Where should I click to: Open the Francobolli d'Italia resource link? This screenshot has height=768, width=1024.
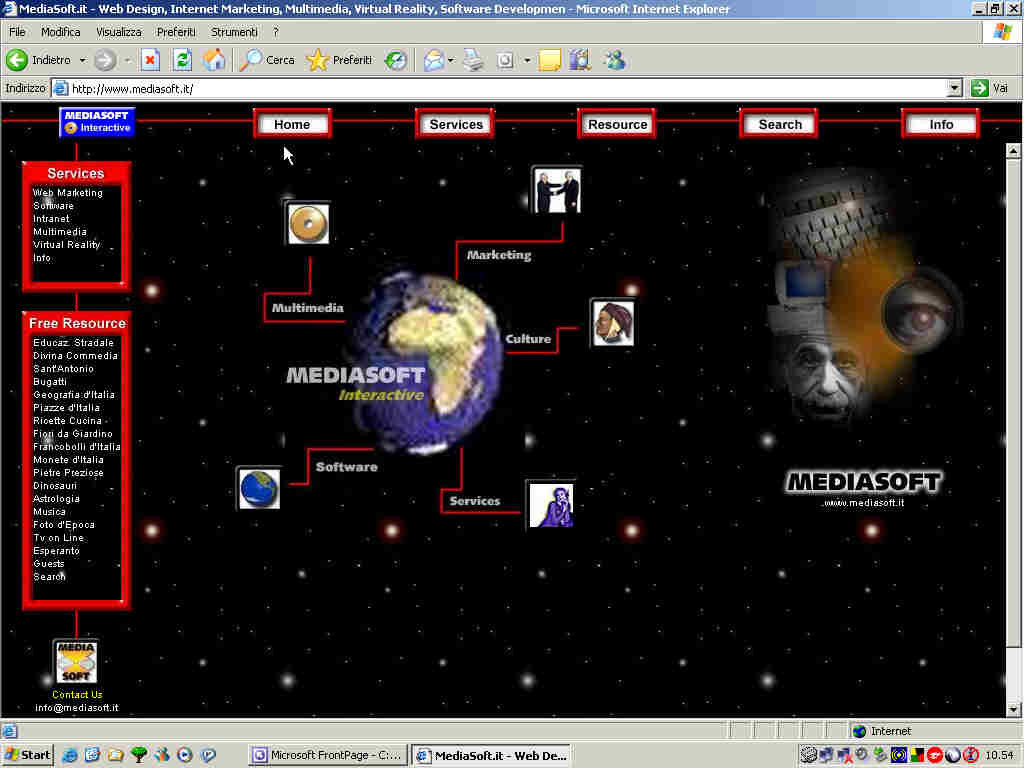[x=76, y=447]
